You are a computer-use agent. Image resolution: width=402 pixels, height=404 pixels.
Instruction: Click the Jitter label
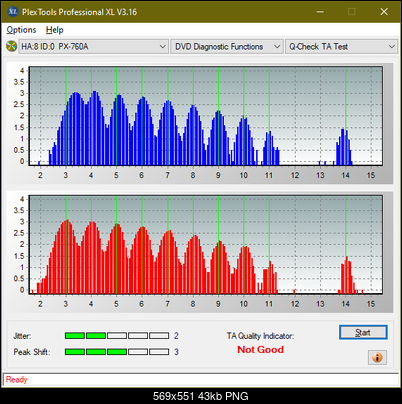pos(22,336)
